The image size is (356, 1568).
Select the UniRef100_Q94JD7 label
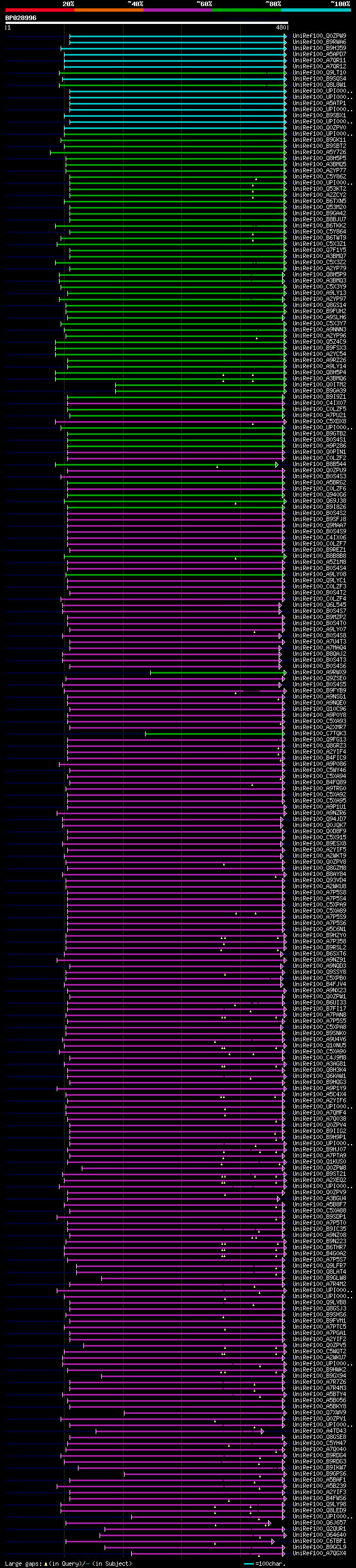(319, 819)
